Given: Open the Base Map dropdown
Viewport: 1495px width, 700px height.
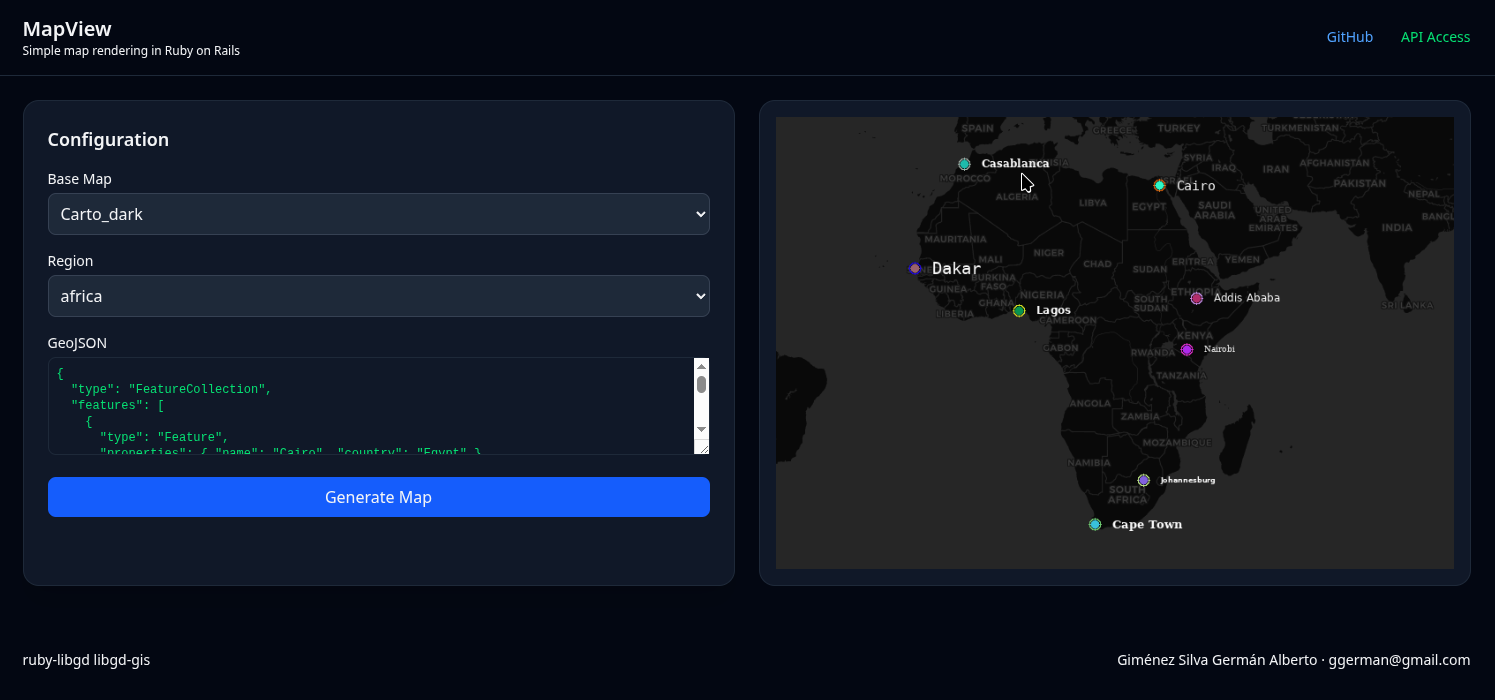Looking at the screenshot, I should click(x=378, y=214).
